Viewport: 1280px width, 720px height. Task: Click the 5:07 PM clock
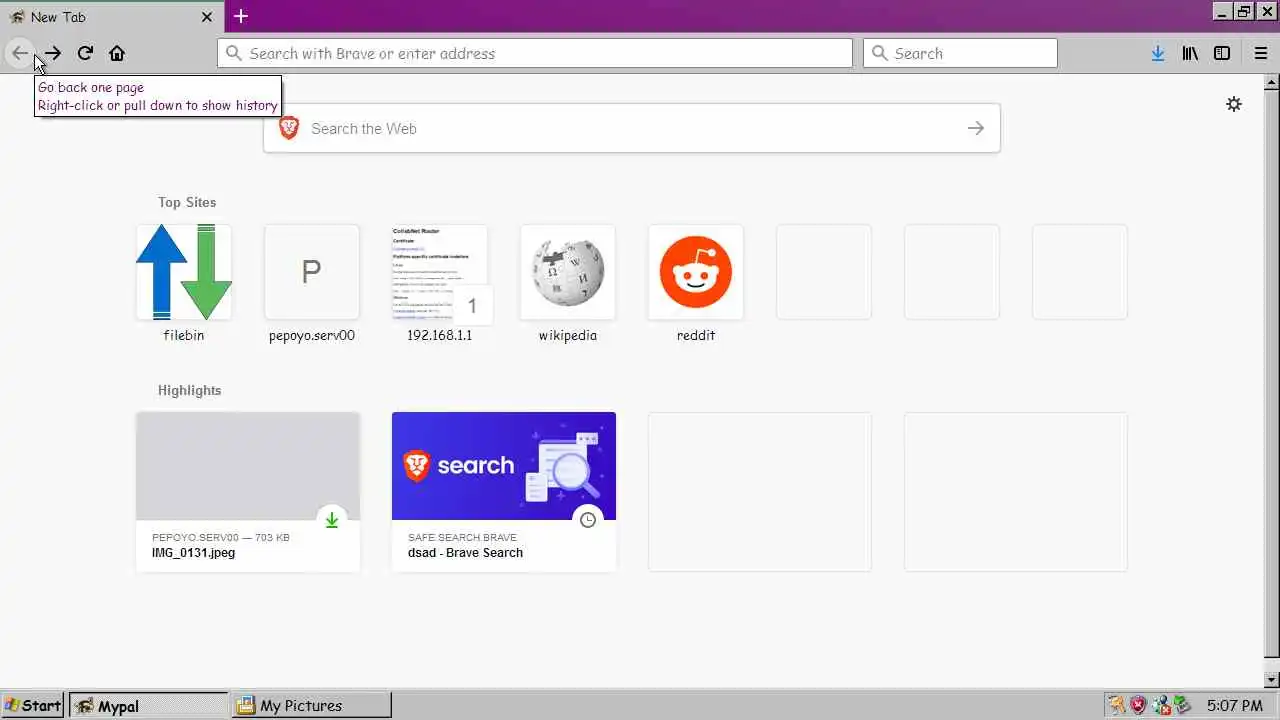pos(1235,705)
